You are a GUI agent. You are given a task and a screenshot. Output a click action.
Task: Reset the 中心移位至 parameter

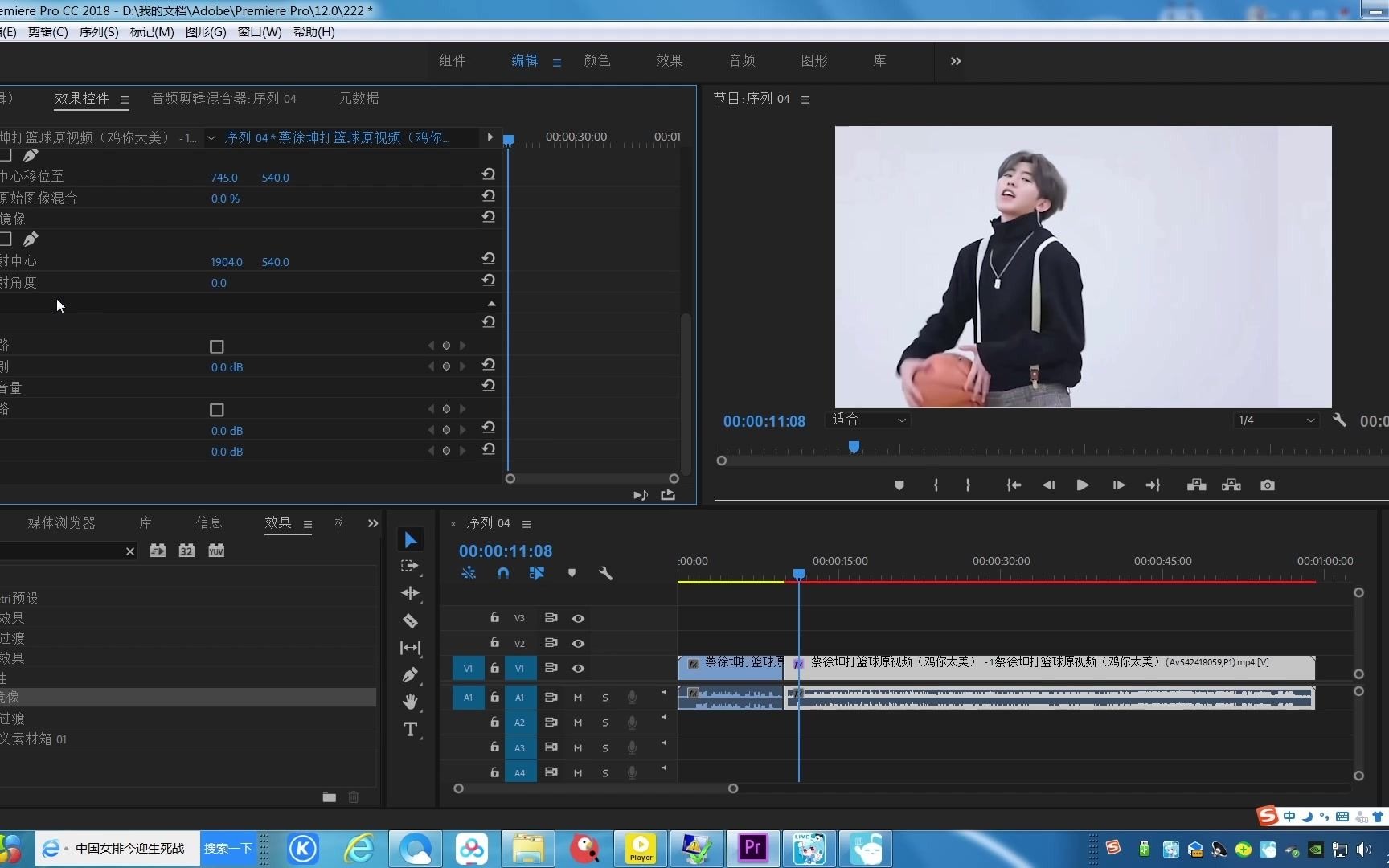point(488,174)
